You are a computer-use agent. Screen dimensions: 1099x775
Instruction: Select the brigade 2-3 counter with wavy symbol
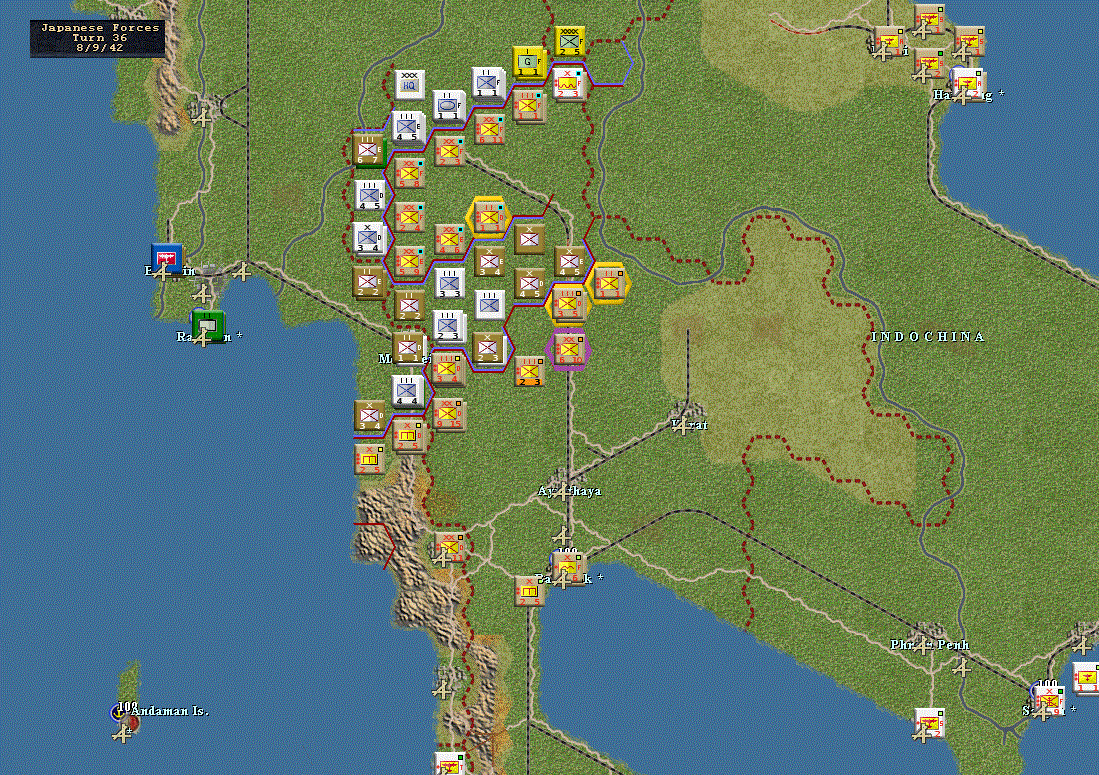[x=568, y=83]
